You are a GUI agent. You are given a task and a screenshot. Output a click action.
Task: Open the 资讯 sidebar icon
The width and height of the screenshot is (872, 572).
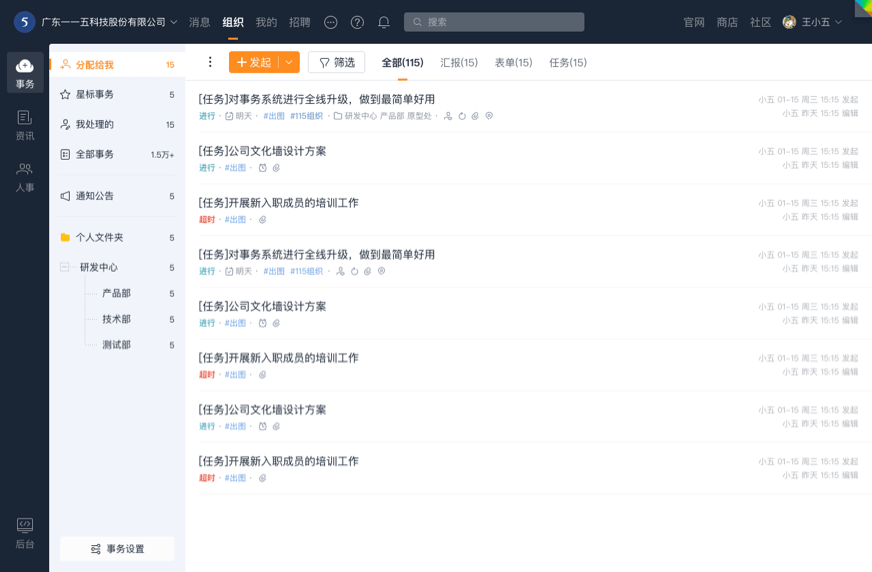pos(25,125)
